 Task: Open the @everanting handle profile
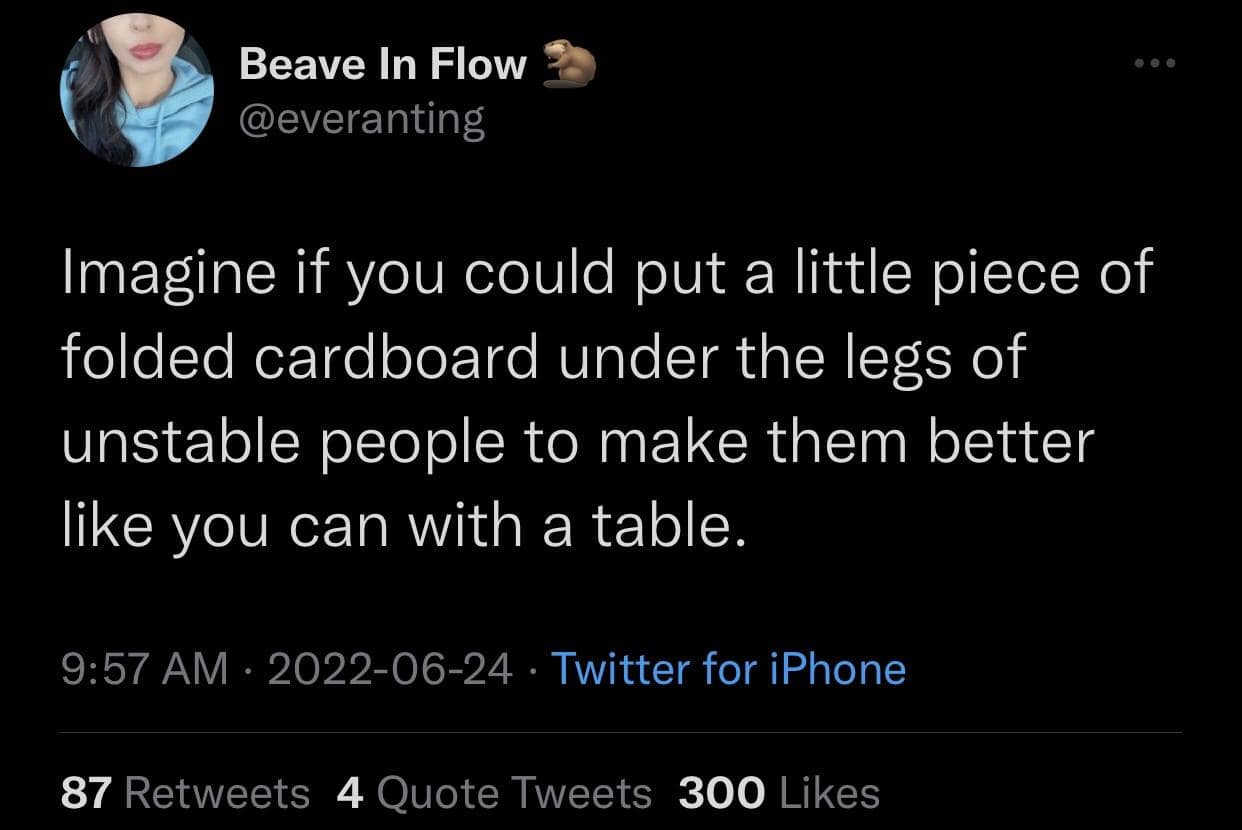point(361,119)
